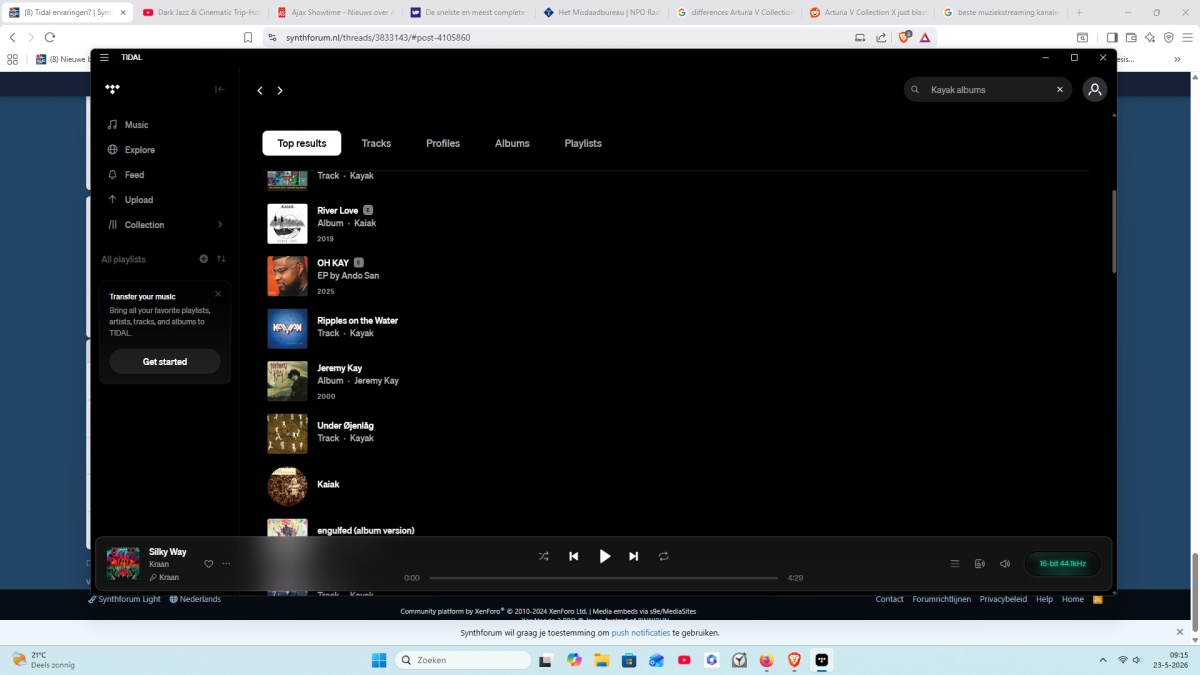
Task: Dismiss the Transfer your music card
Action: click(218, 294)
